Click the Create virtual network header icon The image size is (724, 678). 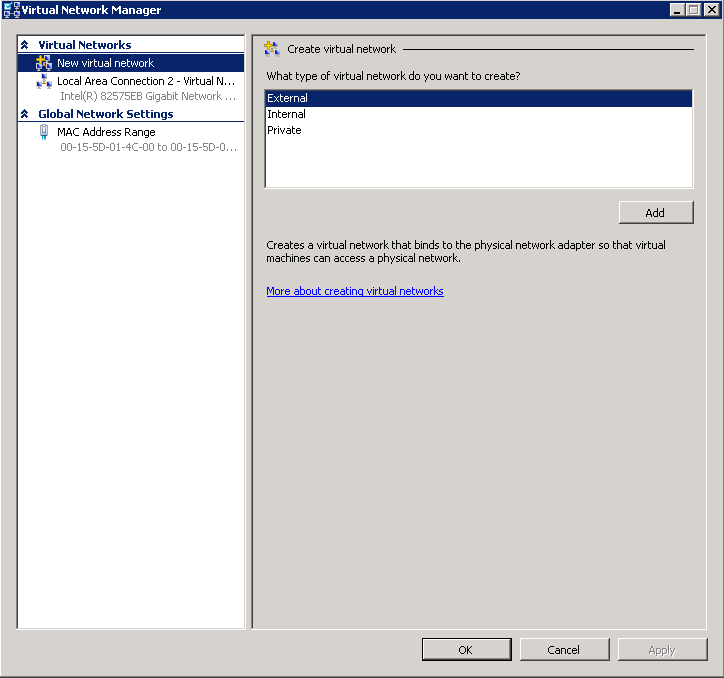click(x=271, y=49)
